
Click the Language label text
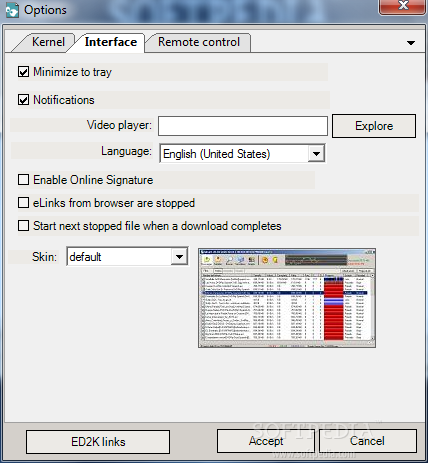coord(126,151)
